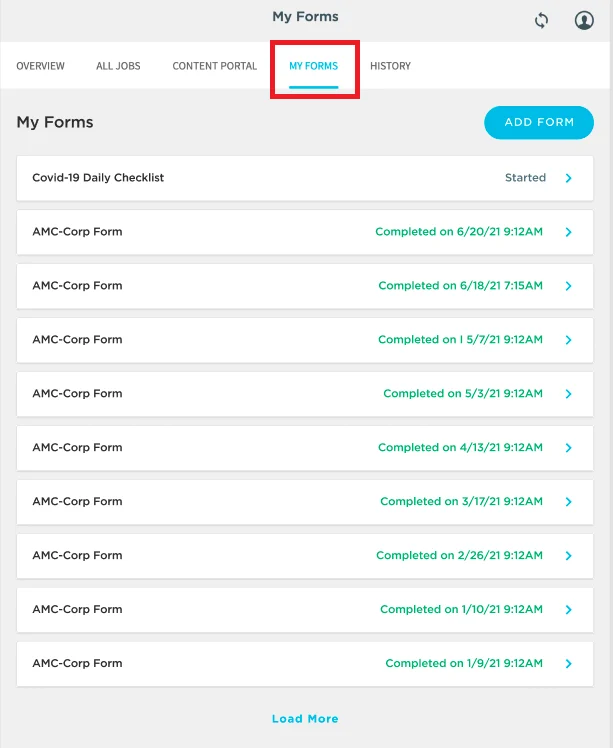Open Covid-19 Daily Checklist chevron arrow

[x=568, y=178]
